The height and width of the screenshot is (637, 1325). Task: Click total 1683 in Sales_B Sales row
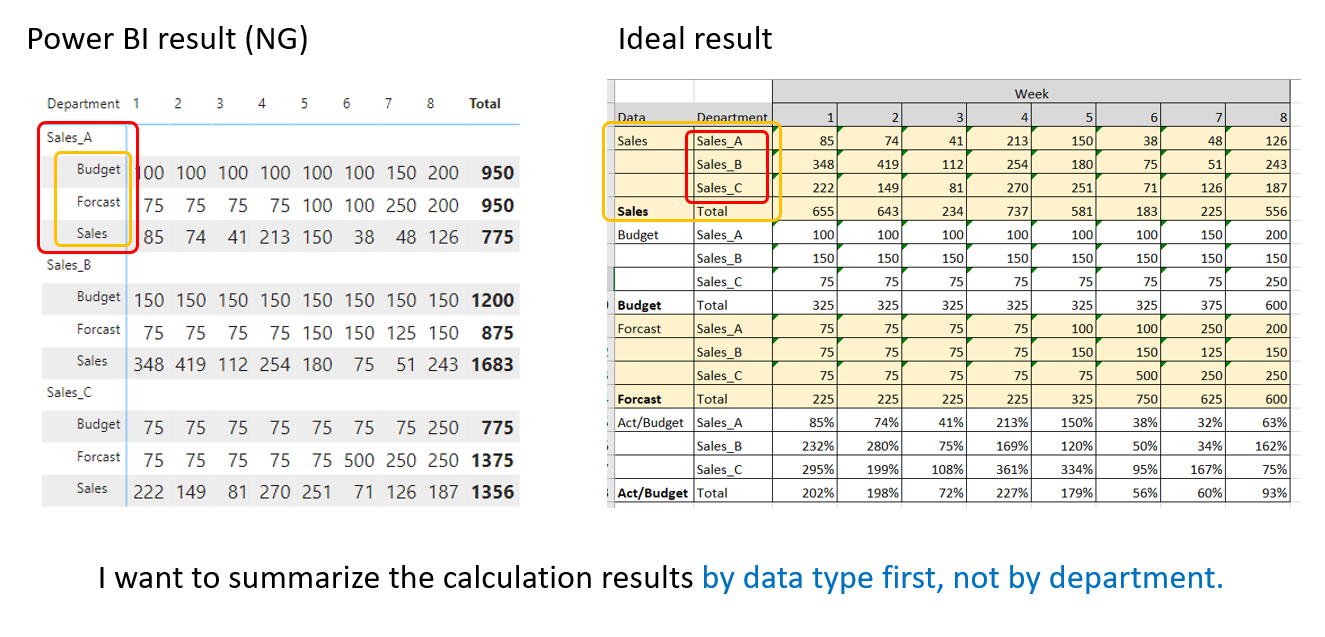click(x=492, y=365)
